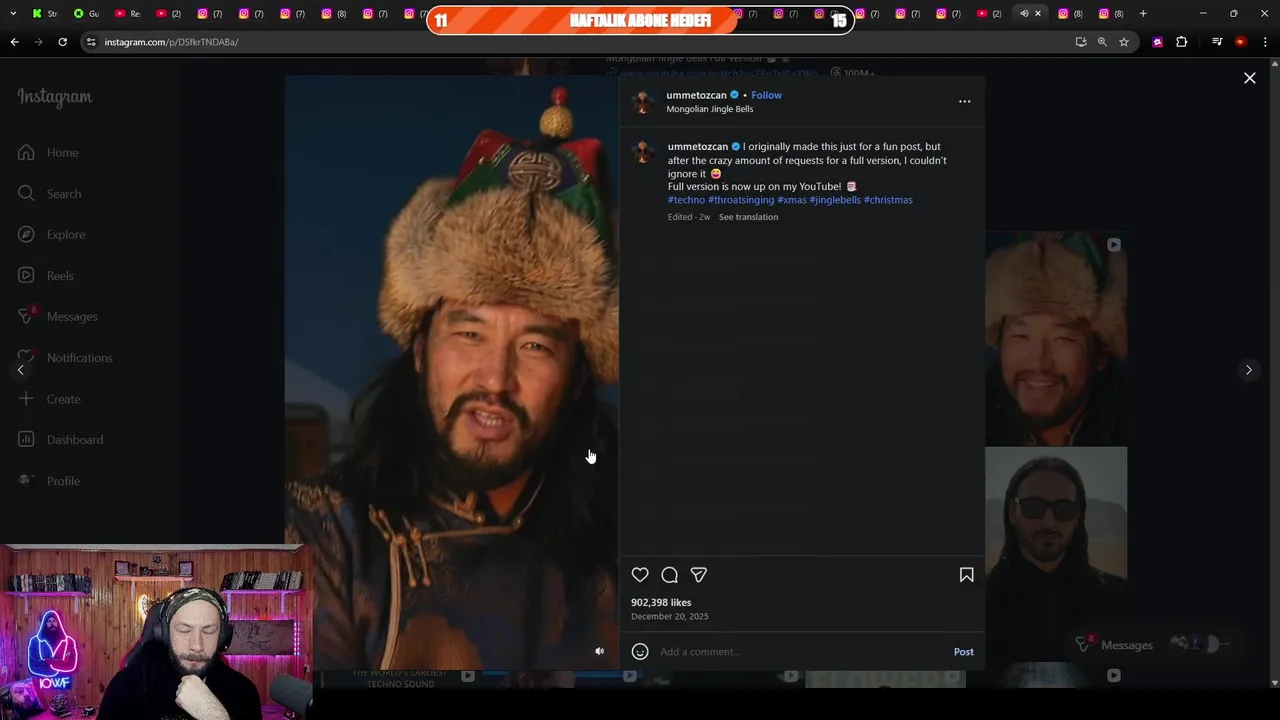This screenshot has width=1280, height=720.
Task: Open the #throatsinging hashtag
Action: (x=741, y=200)
